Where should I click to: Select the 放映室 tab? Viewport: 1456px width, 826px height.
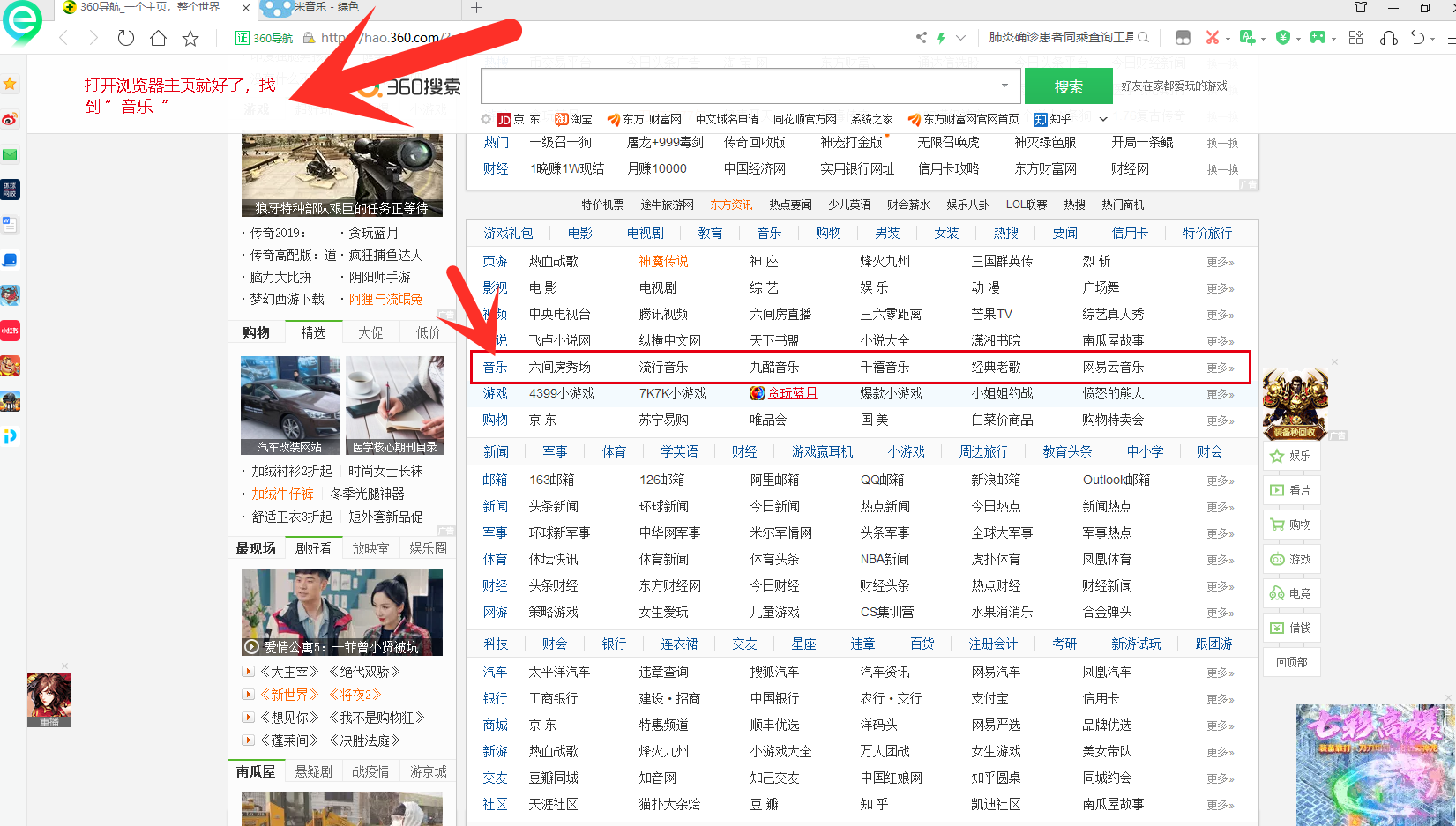pos(370,548)
